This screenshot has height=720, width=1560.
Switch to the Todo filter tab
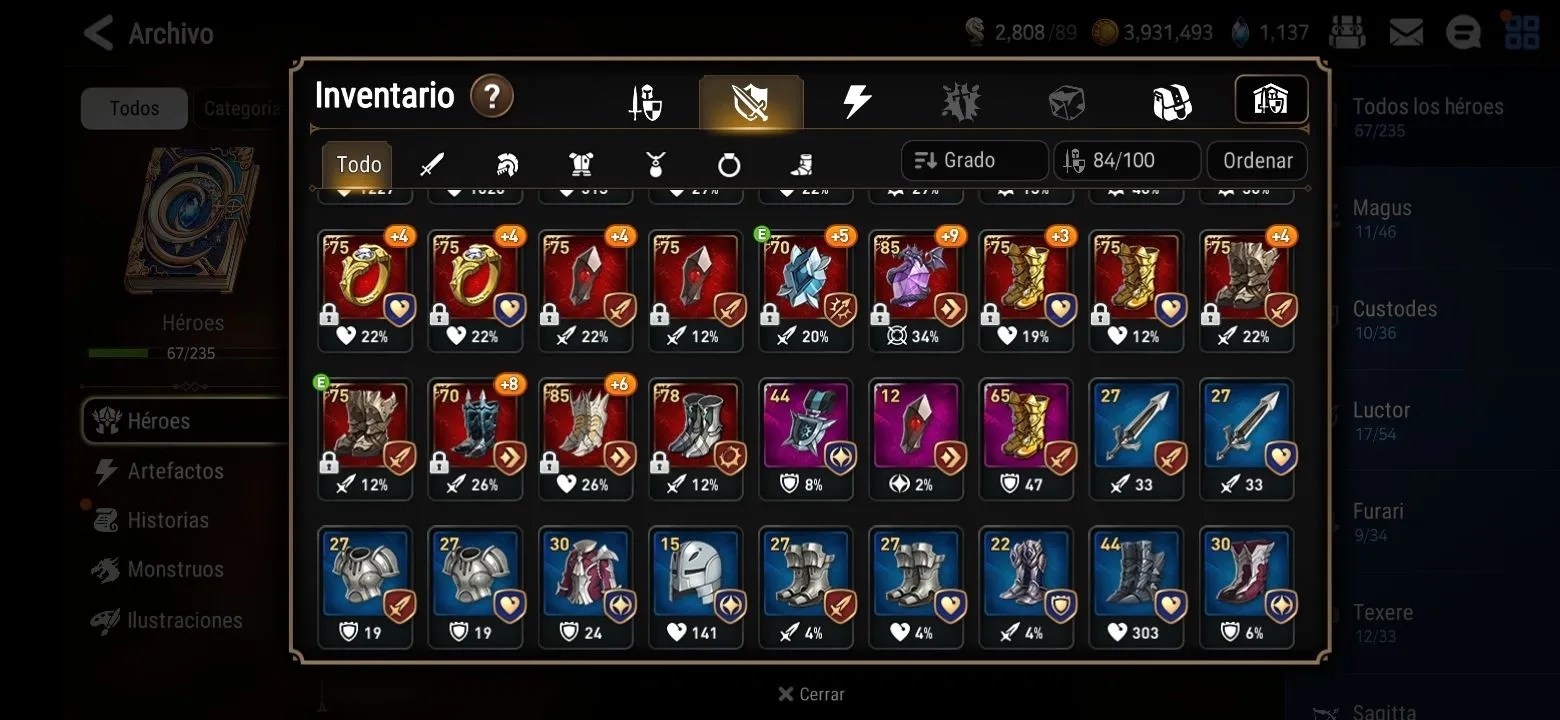[x=358, y=165]
